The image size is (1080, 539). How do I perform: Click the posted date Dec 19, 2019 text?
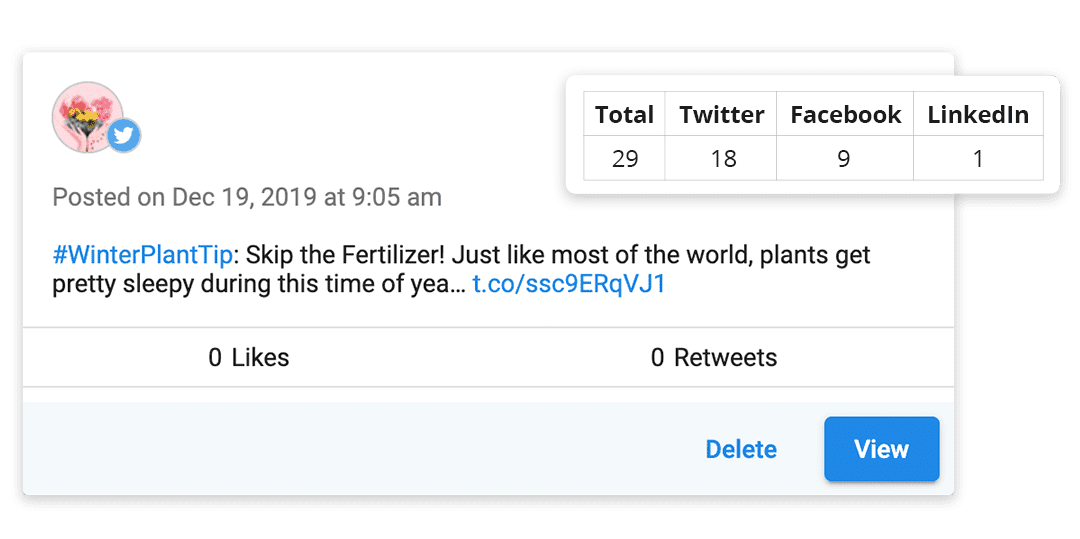(x=246, y=197)
